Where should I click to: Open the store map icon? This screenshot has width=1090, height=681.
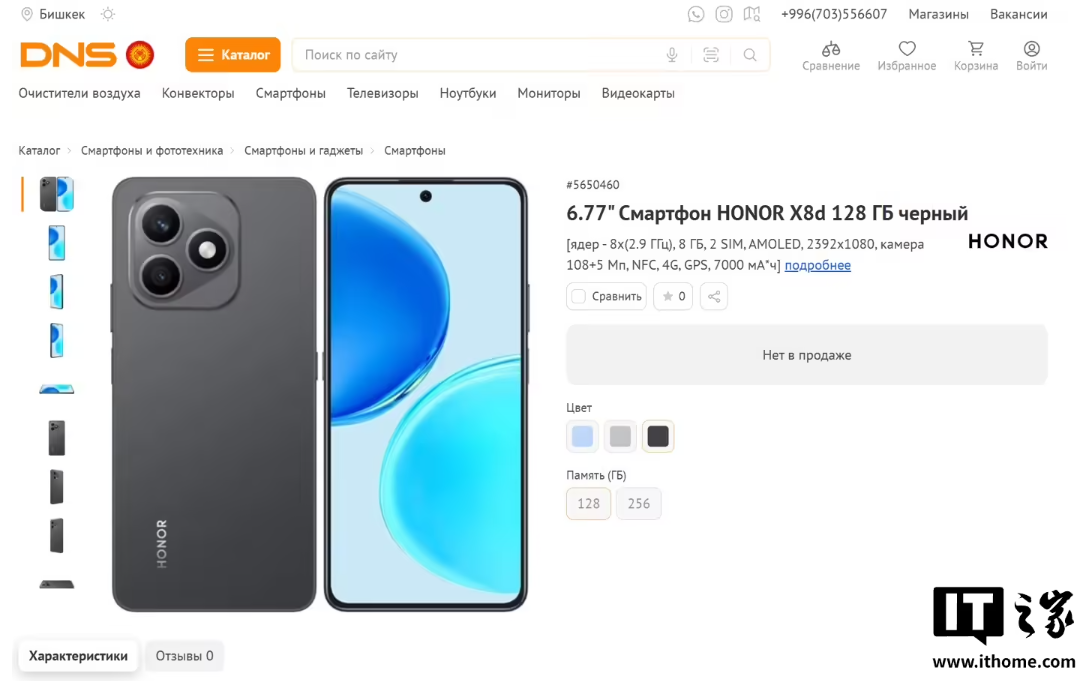(x=752, y=14)
